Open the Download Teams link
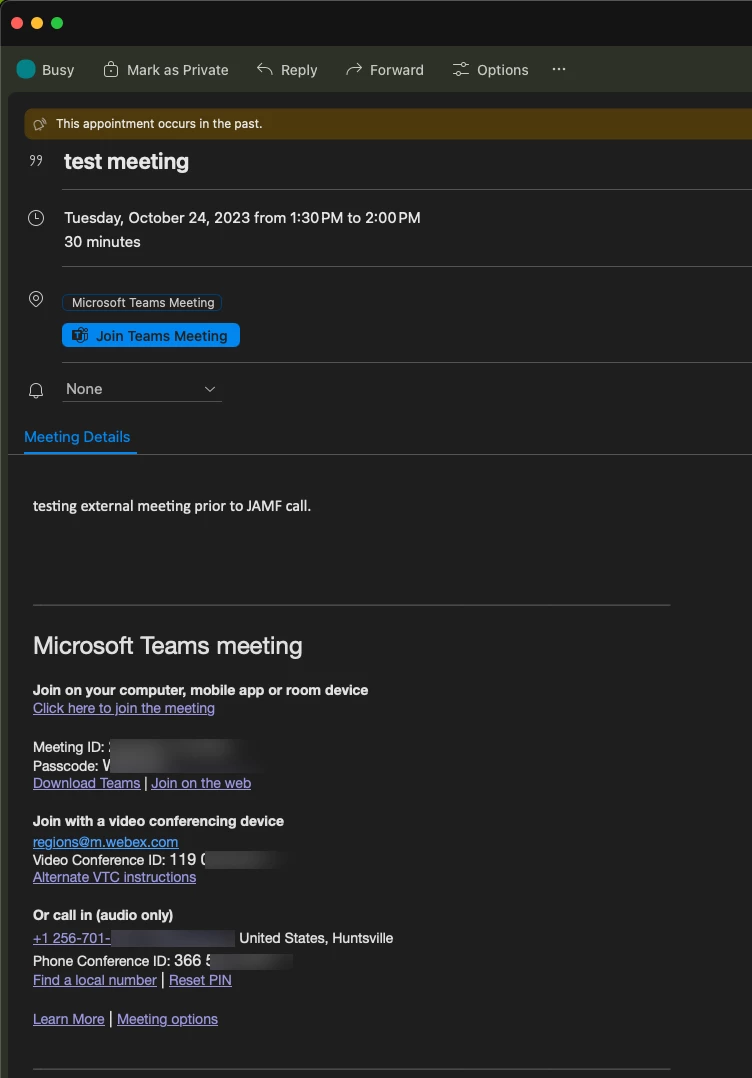This screenshot has height=1078, width=752. (x=87, y=783)
